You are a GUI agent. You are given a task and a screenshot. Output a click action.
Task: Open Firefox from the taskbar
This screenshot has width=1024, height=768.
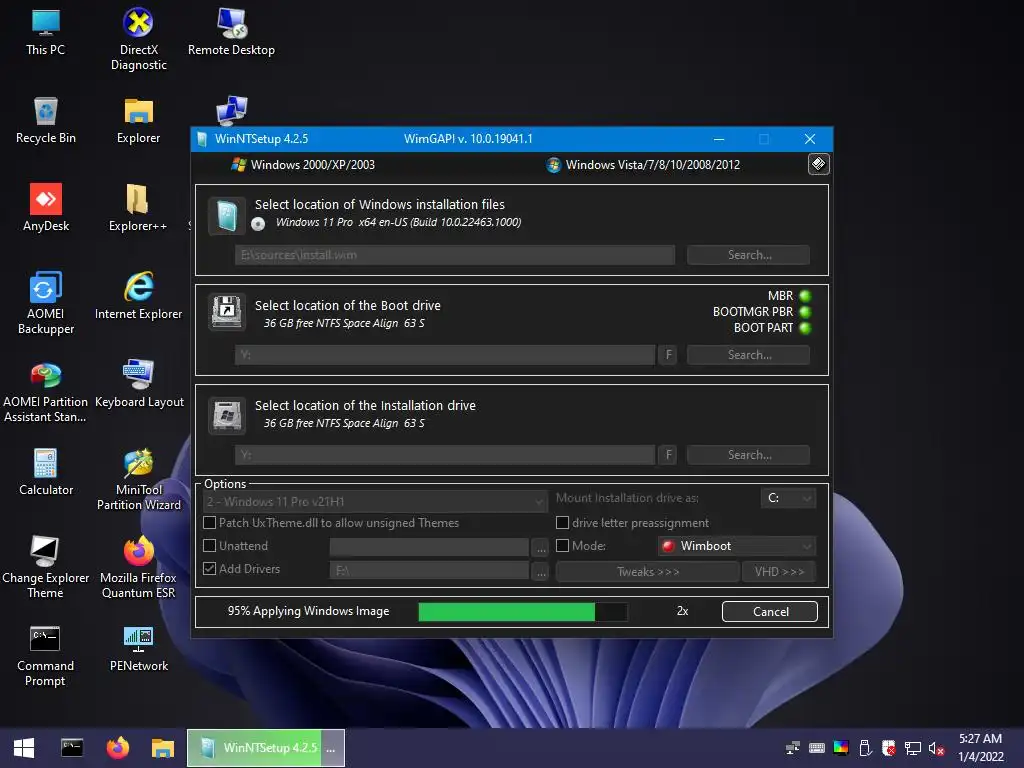click(118, 748)
